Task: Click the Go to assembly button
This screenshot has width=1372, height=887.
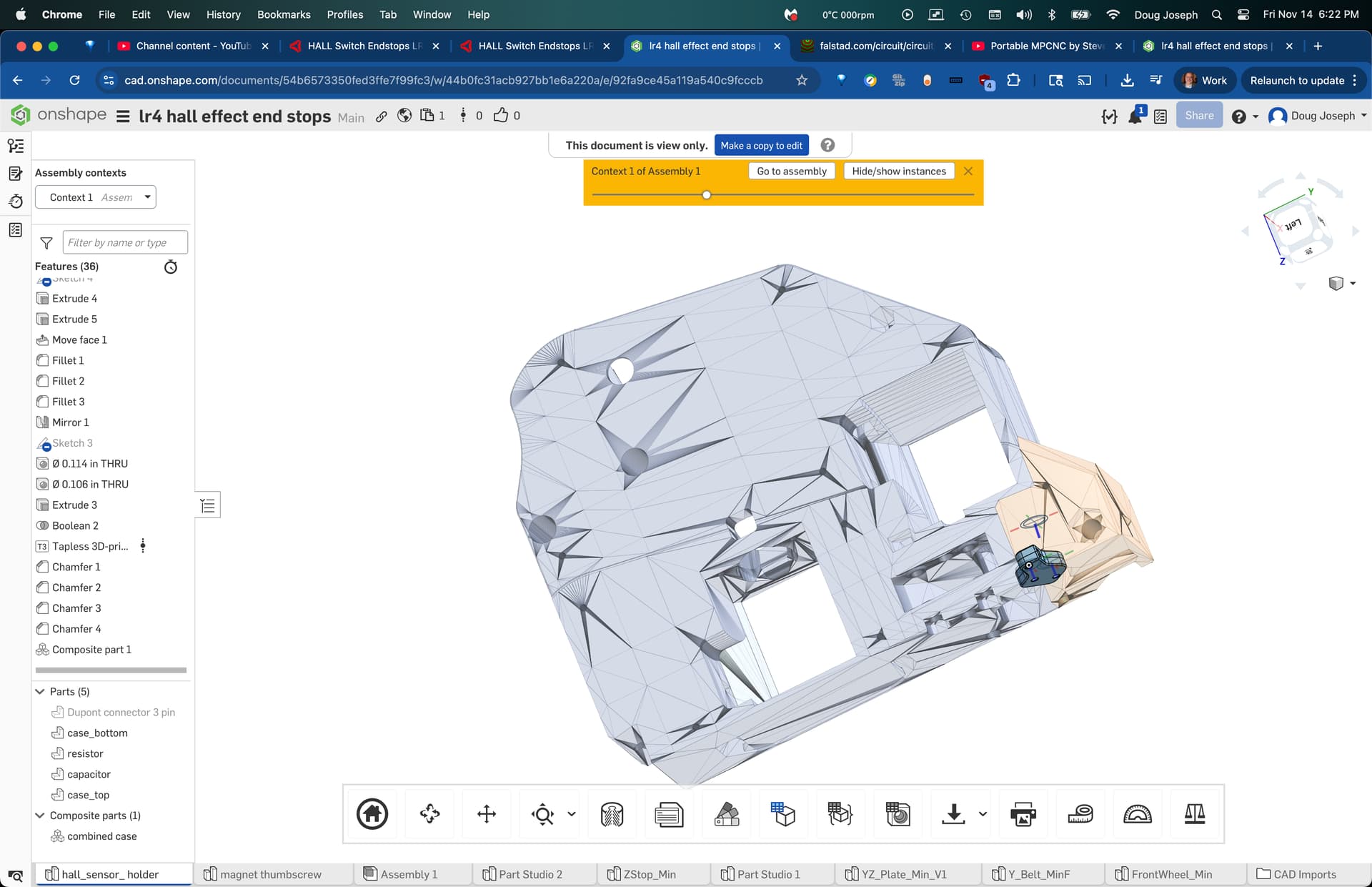Action: tap(791, 171)
